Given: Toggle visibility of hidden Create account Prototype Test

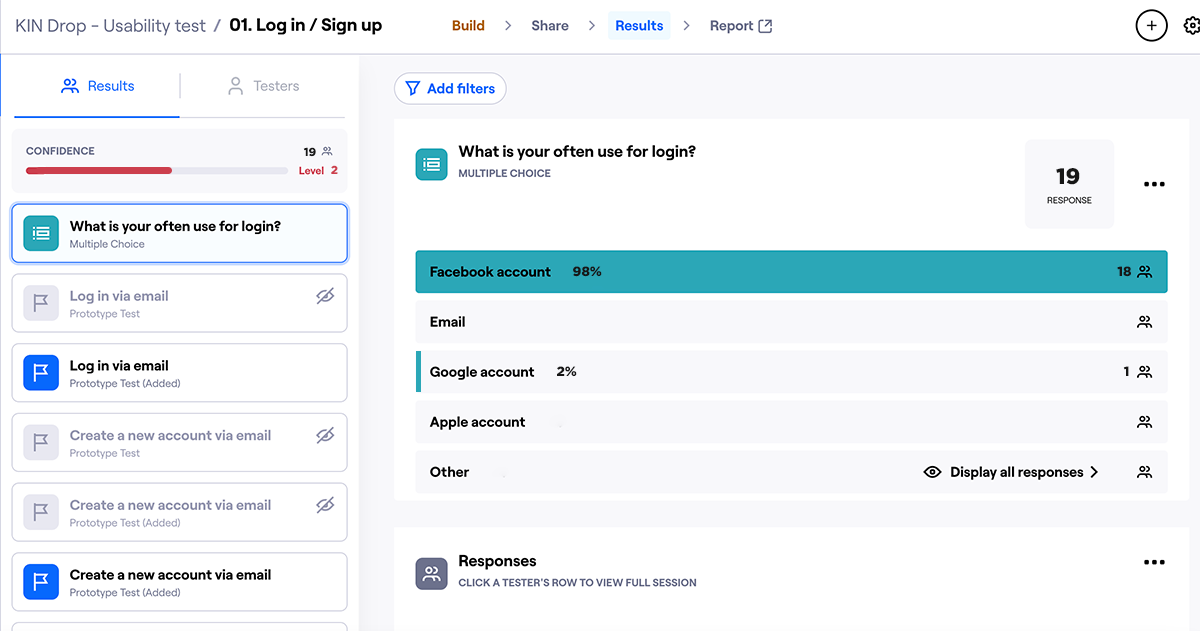Looking at the screenshot, I should click(x=325, y=436).
